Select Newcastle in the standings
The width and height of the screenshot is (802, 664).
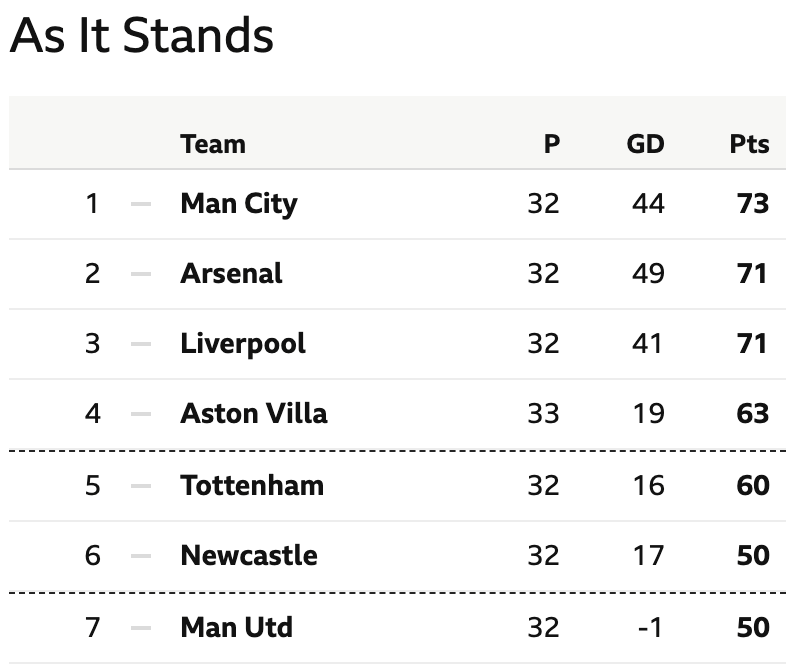(x=249, y=556)
